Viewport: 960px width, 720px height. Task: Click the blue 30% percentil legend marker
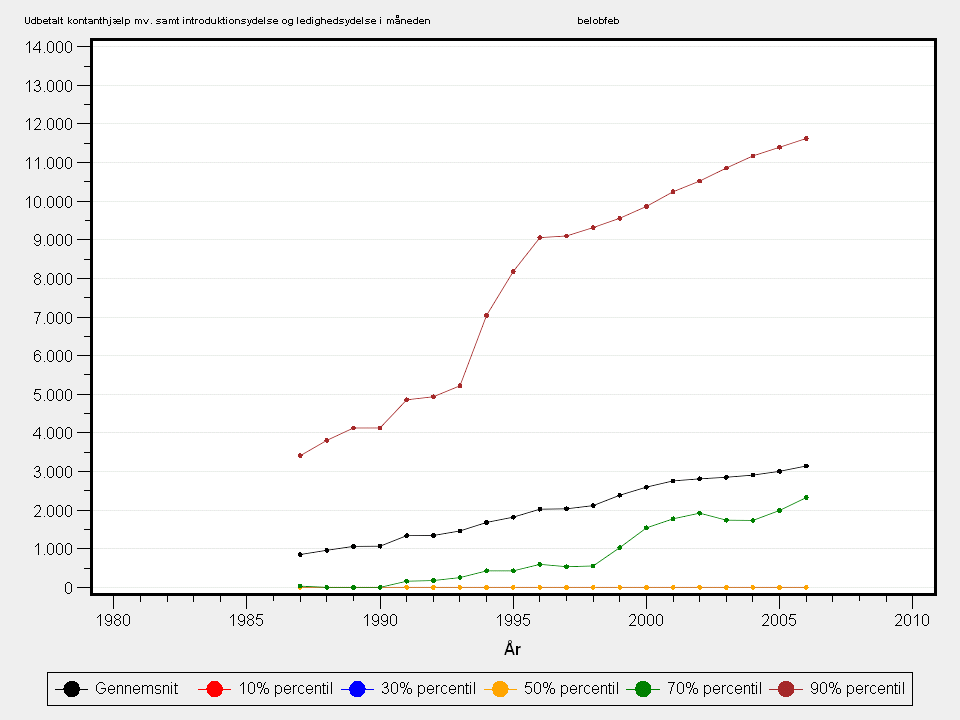[357, 688]
